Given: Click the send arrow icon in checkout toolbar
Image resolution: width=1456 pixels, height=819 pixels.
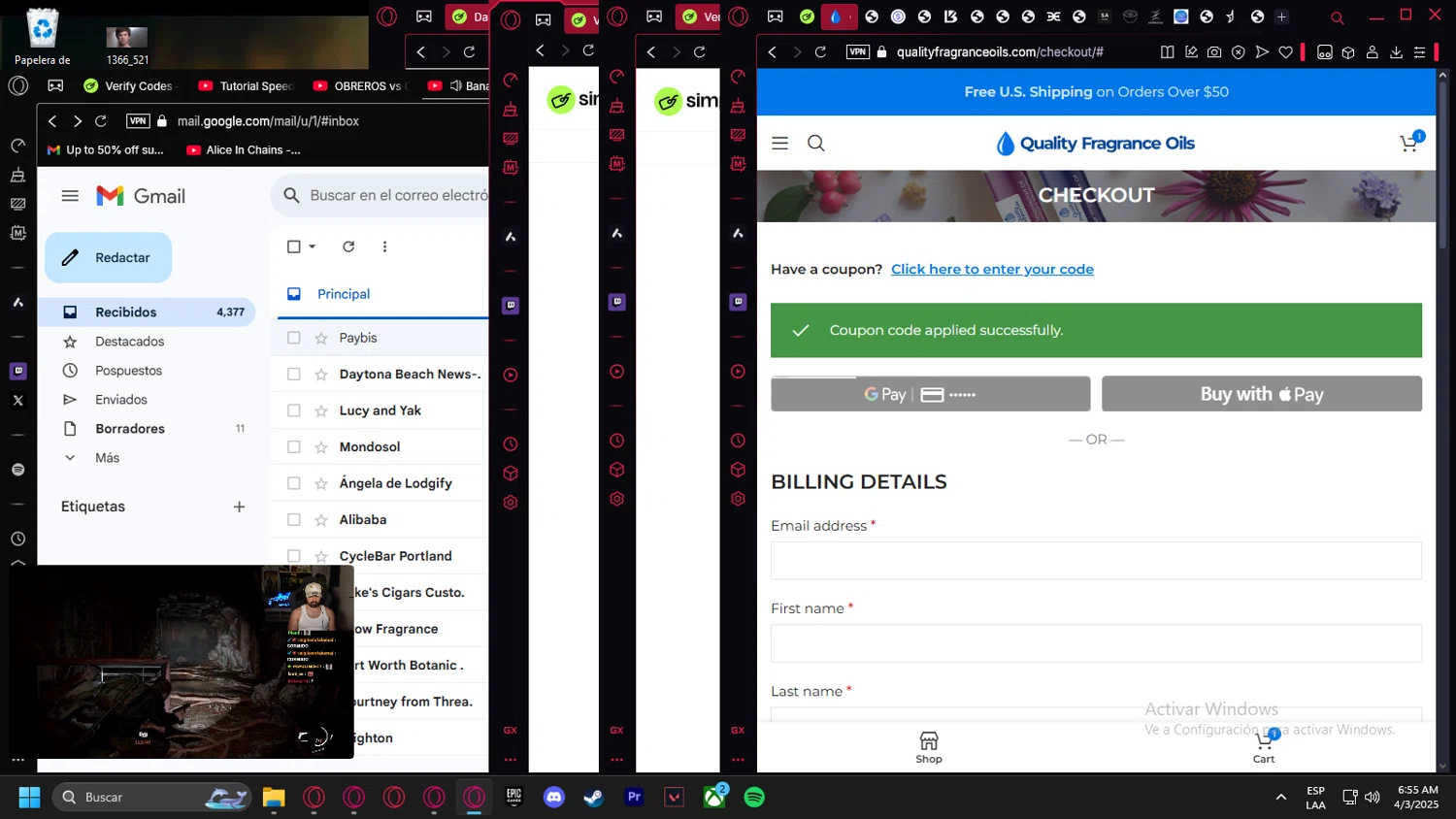Looking at the screenshot, I should tap(1262, 52).
